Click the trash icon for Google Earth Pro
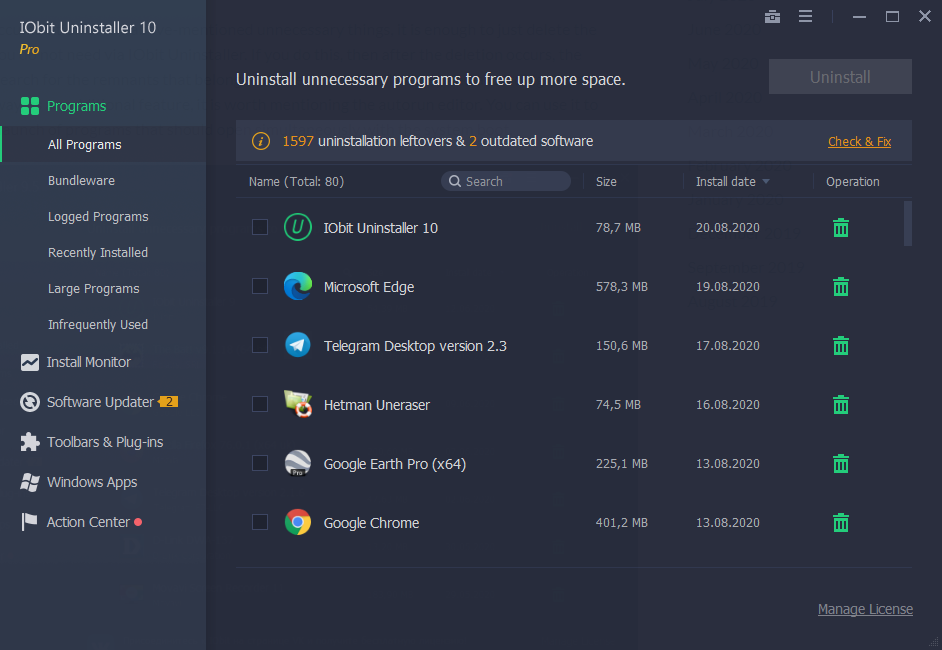Screen dimensions: 942x650 point(840,463)
